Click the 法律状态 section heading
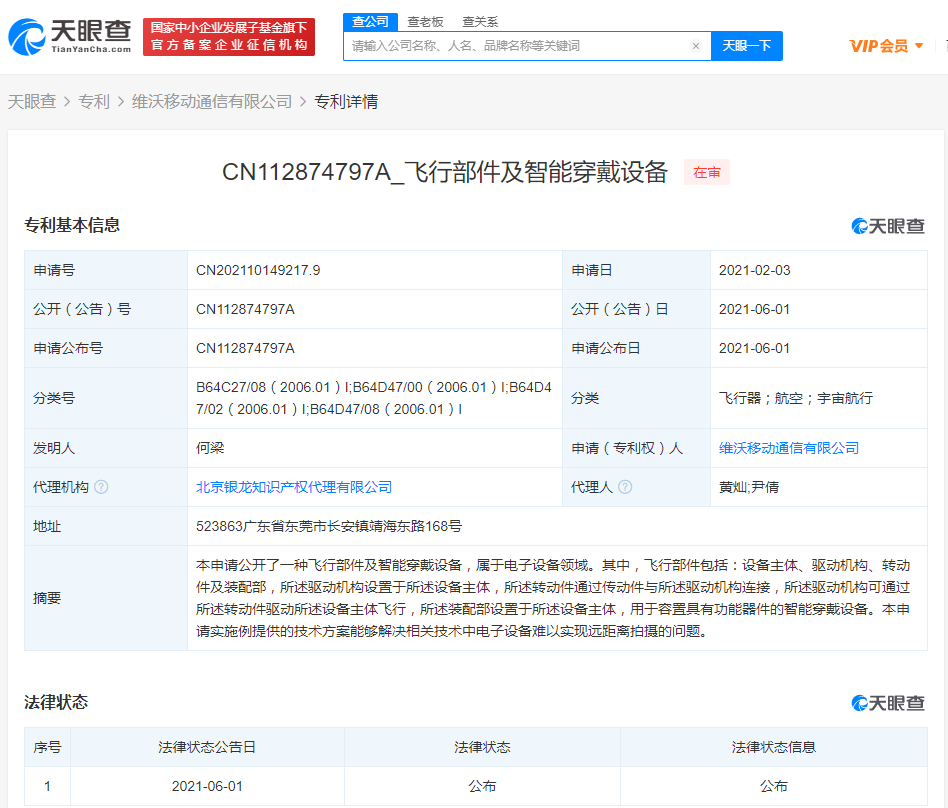This screenshot has width=948, height=808. click(56, 702)
